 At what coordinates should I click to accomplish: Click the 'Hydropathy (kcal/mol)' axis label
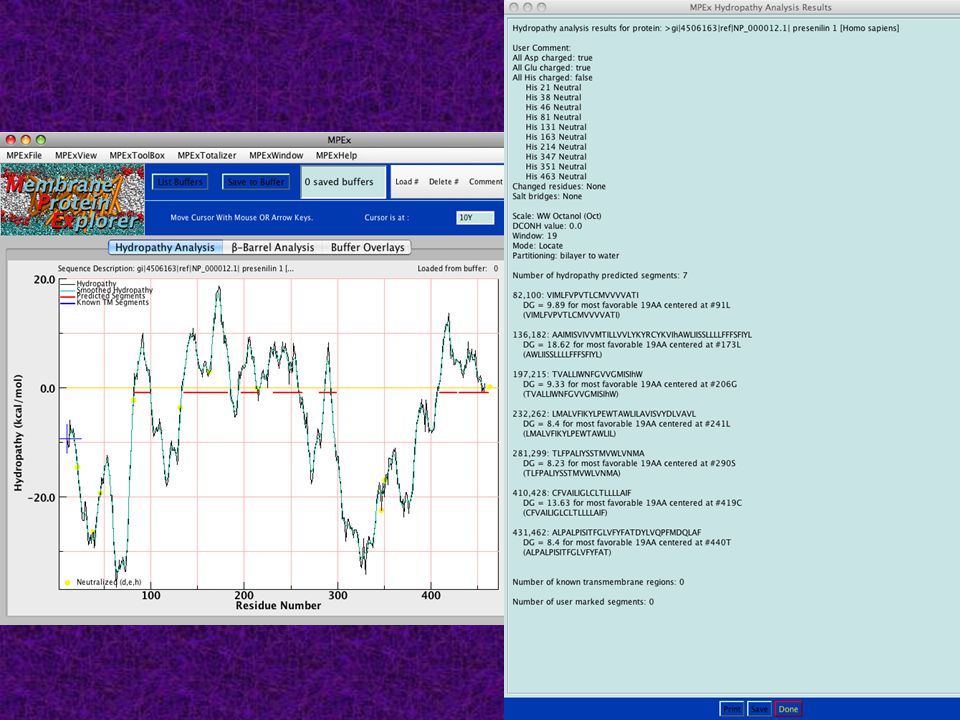point(18,433)
